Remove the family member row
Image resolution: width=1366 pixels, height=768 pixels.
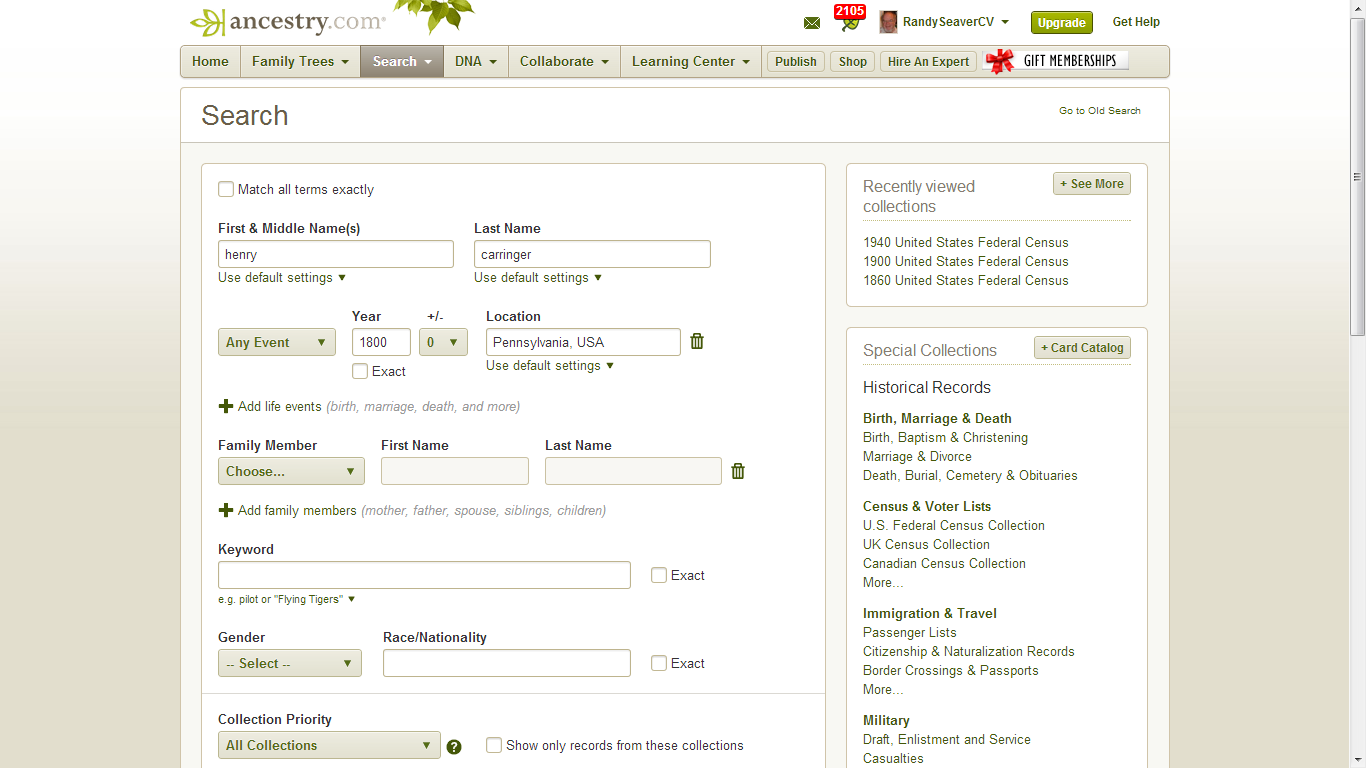click(737, 470)
